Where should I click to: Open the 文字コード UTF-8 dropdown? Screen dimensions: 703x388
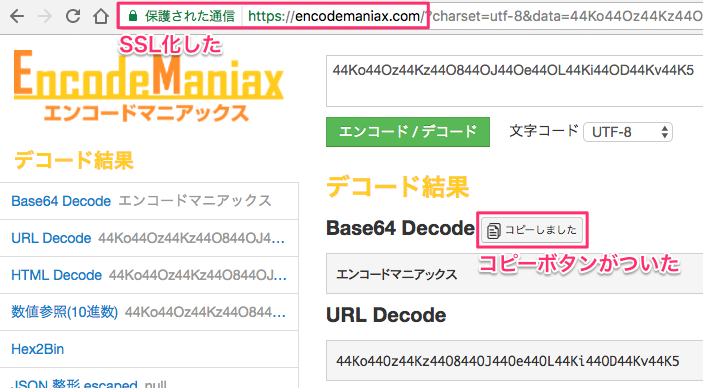pos(628,132)
